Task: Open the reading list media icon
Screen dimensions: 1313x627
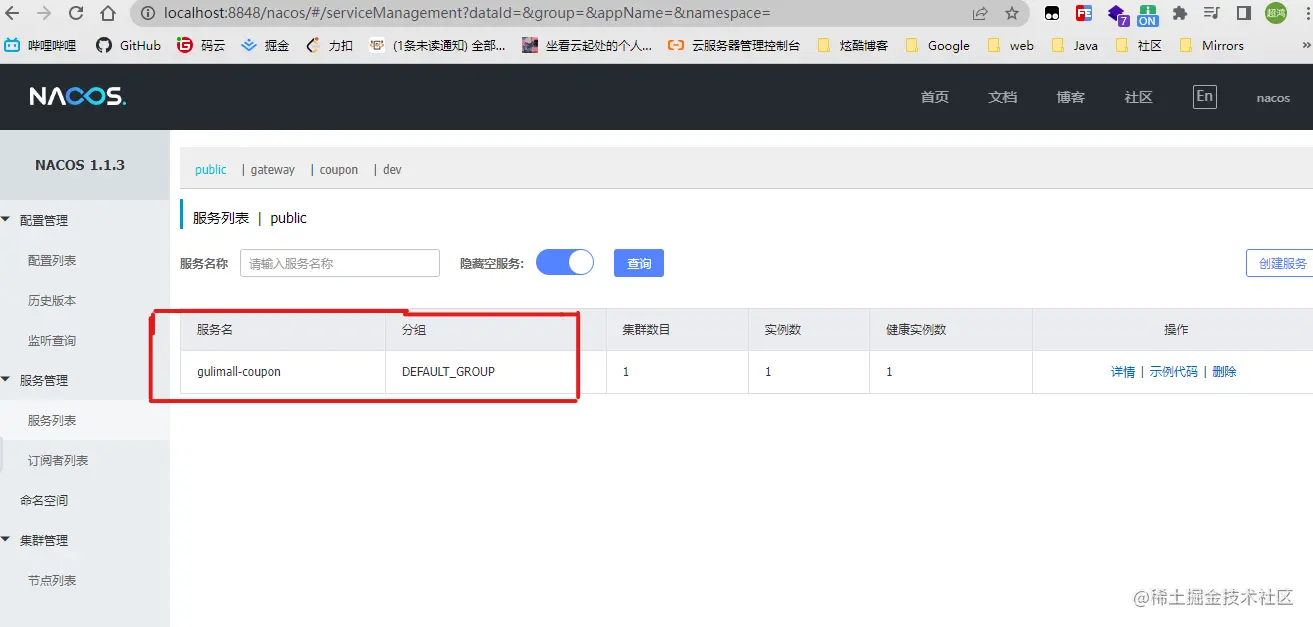Action: point(1212,14)
